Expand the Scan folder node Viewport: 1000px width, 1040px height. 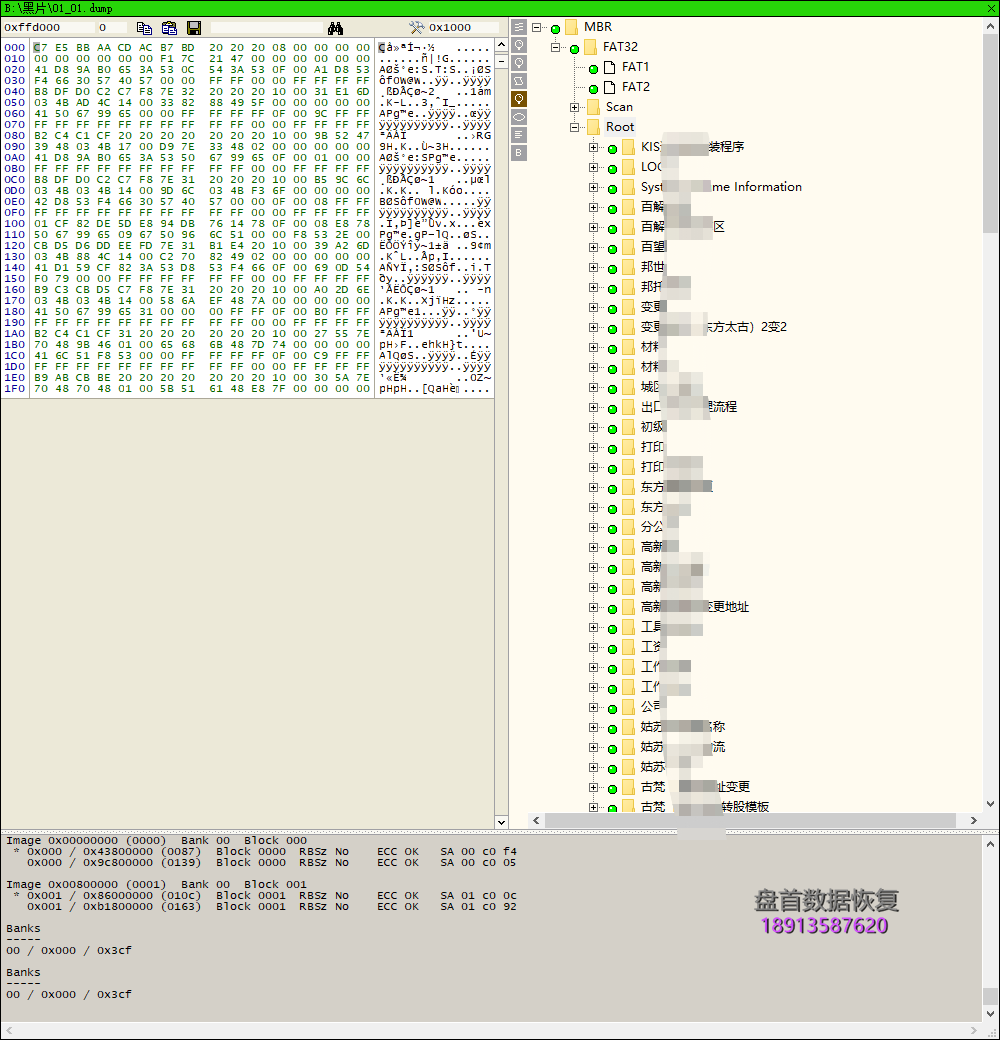tap(575, 107)
